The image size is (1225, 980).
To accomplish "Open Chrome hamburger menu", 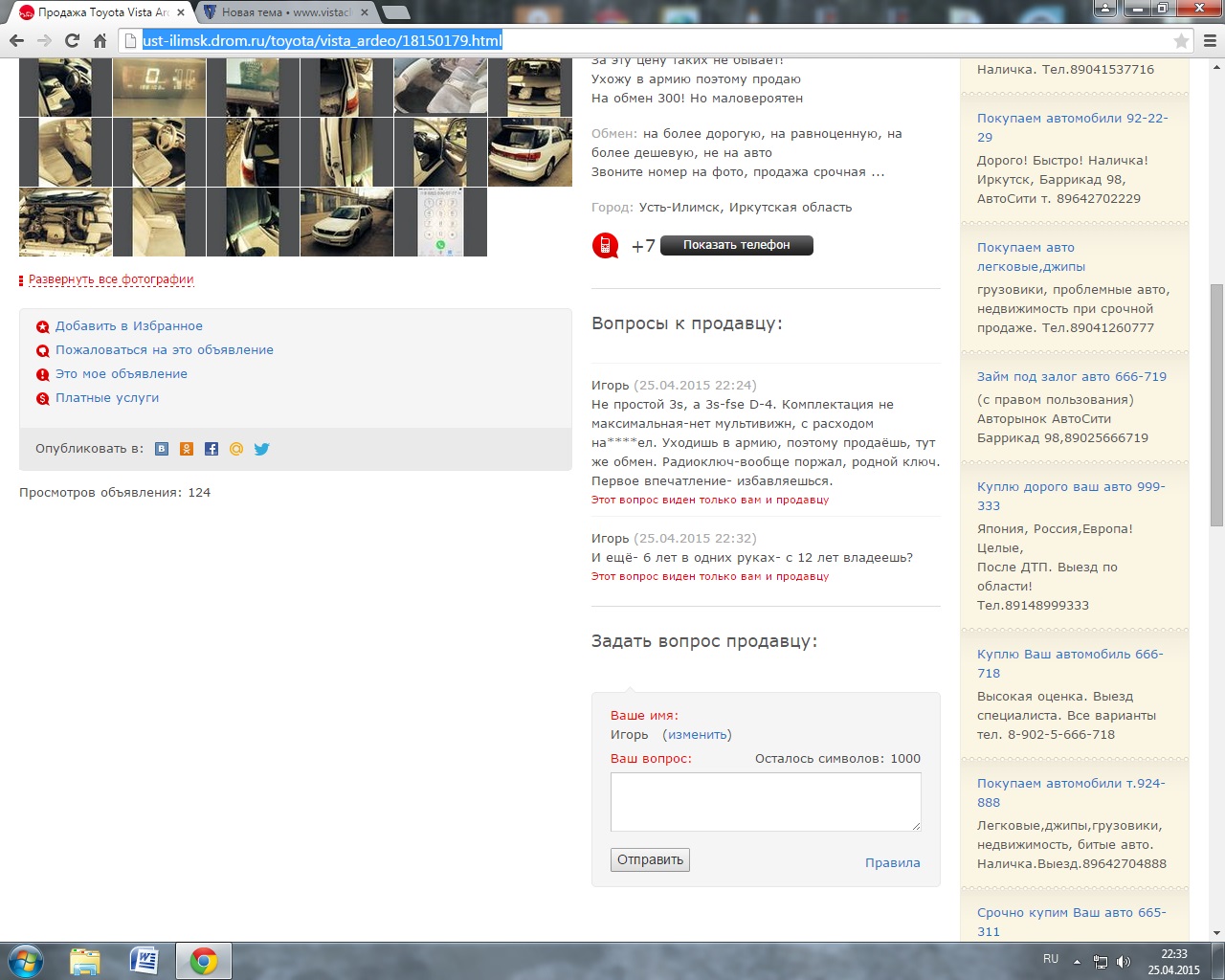I will point(1210,40).
